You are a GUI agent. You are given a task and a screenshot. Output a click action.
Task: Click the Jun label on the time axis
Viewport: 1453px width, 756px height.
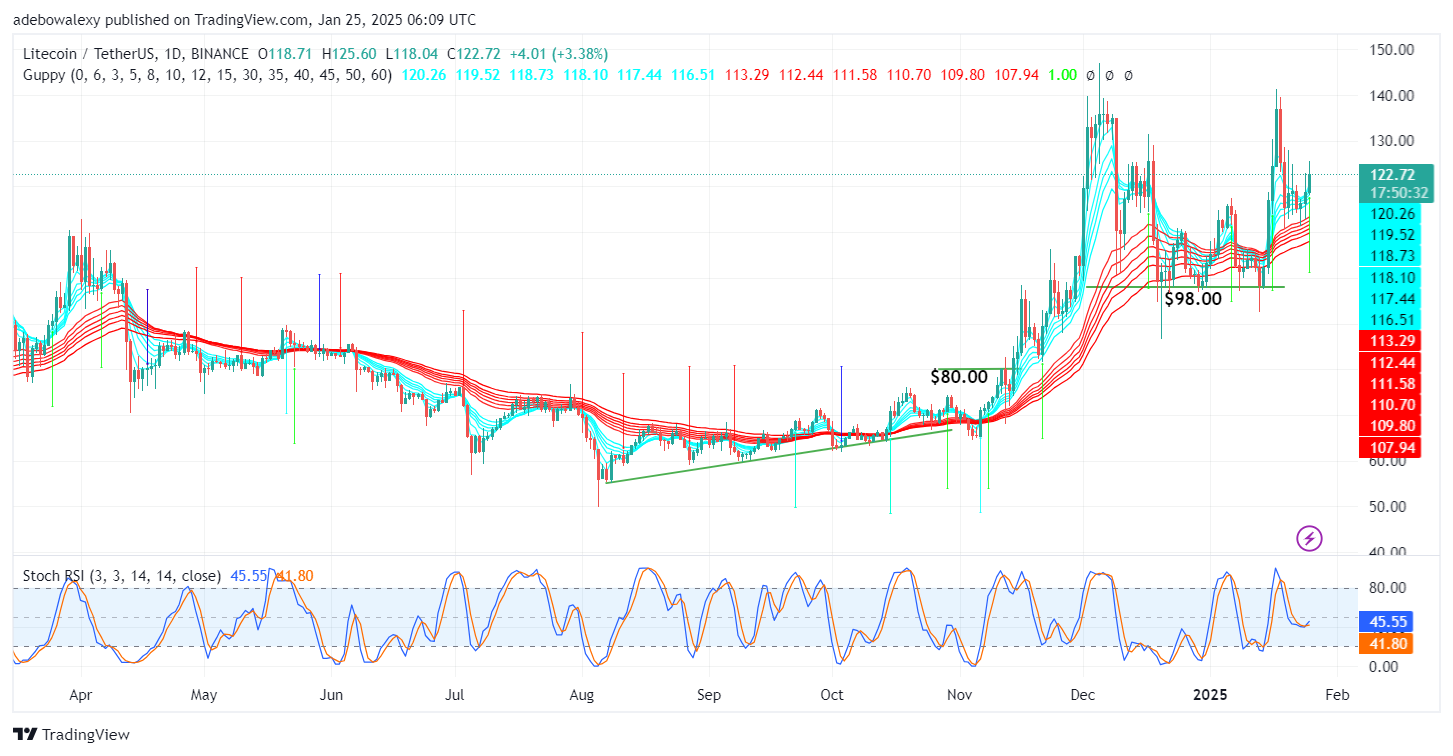click(331, 694)
